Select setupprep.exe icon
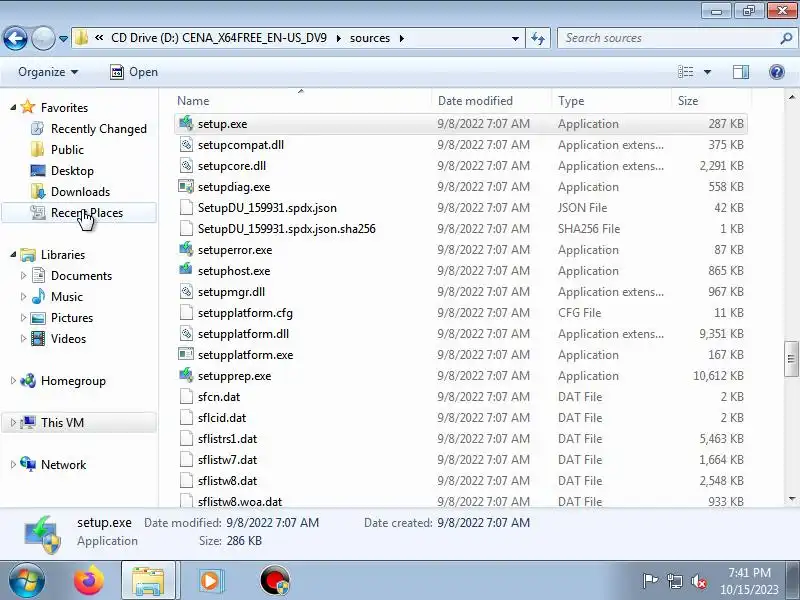800x600 pixels. tap(186, 375)
